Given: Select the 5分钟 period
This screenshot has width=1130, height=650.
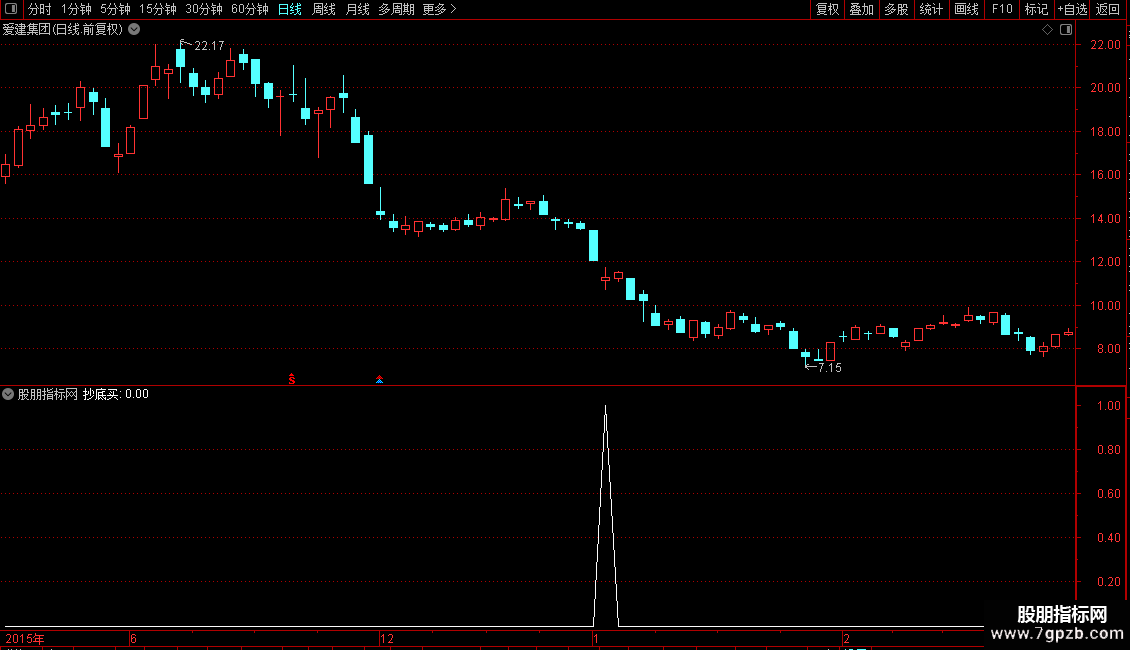Looking at the screenshot, I should click(x=115, y=9).
